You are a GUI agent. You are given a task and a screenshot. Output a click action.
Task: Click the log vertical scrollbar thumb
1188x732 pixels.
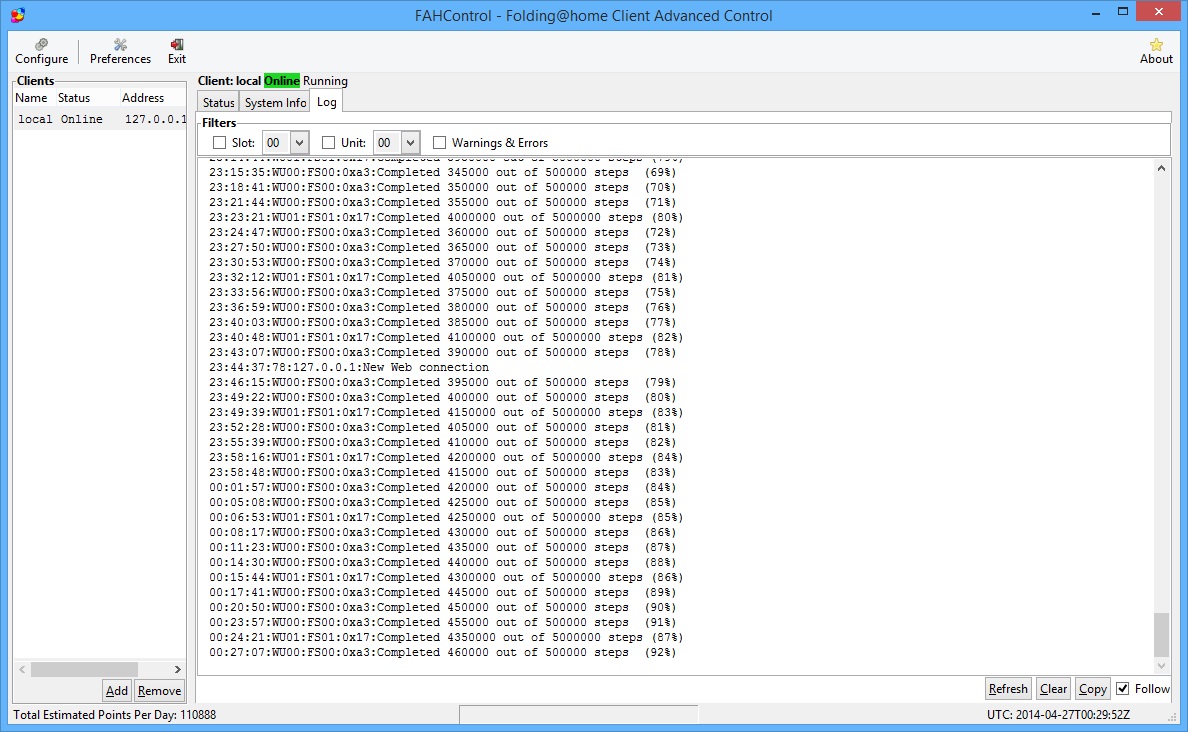pyautogui.click(x=1161, y=635)
